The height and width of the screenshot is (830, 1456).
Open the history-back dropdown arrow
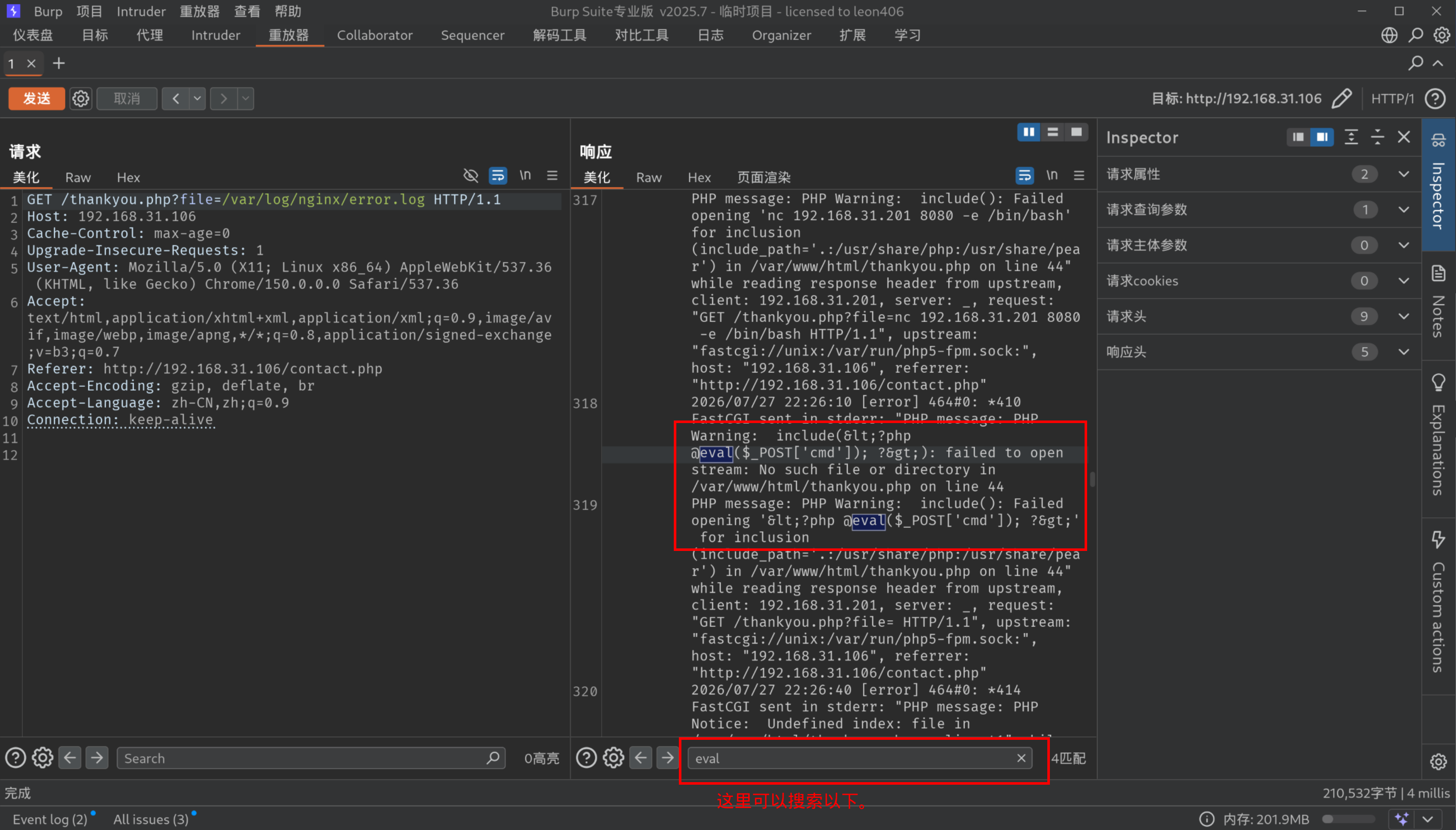pyautogui.click(x=197, y=99)
